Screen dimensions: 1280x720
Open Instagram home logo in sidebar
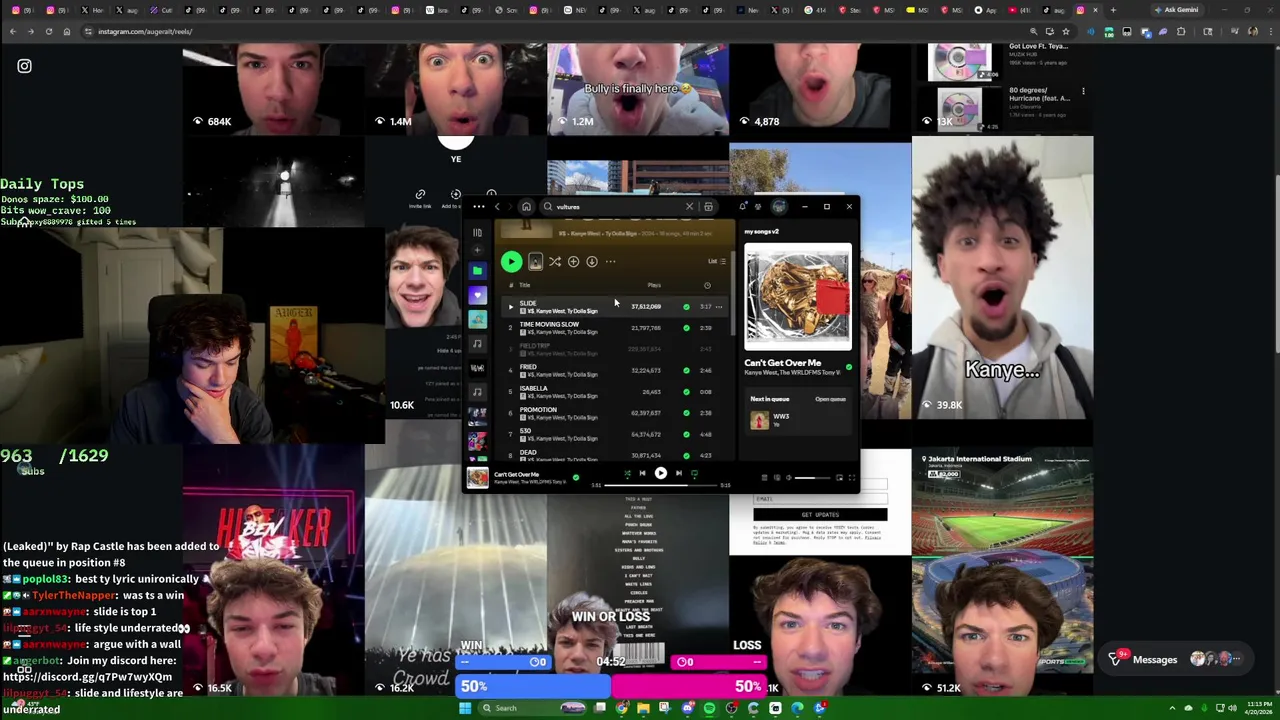tap(24, 66)
